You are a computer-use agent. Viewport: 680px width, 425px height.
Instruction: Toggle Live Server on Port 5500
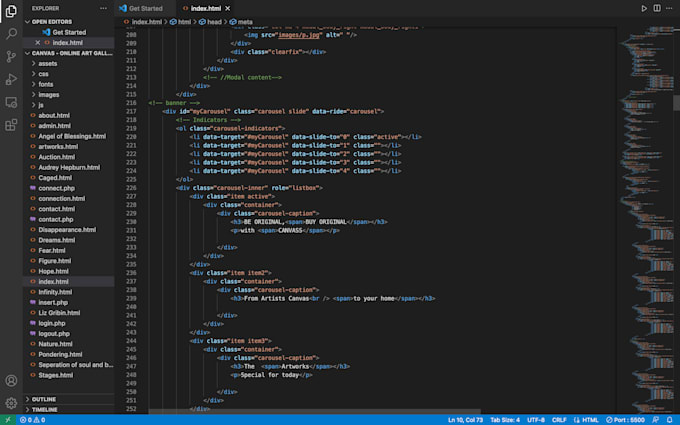click(x=626, y=420)
